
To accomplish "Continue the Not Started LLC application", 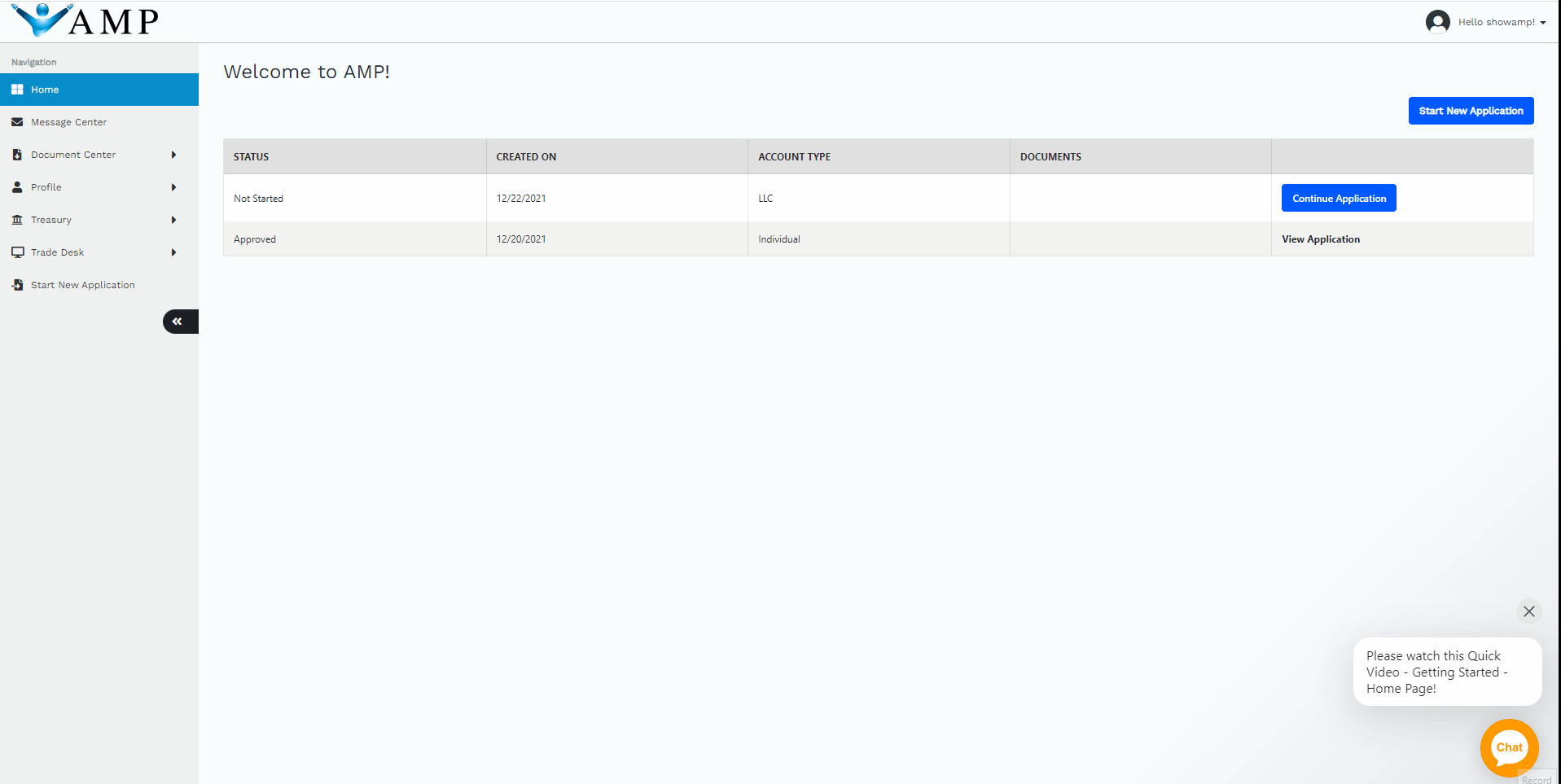I will point(1338,199).
